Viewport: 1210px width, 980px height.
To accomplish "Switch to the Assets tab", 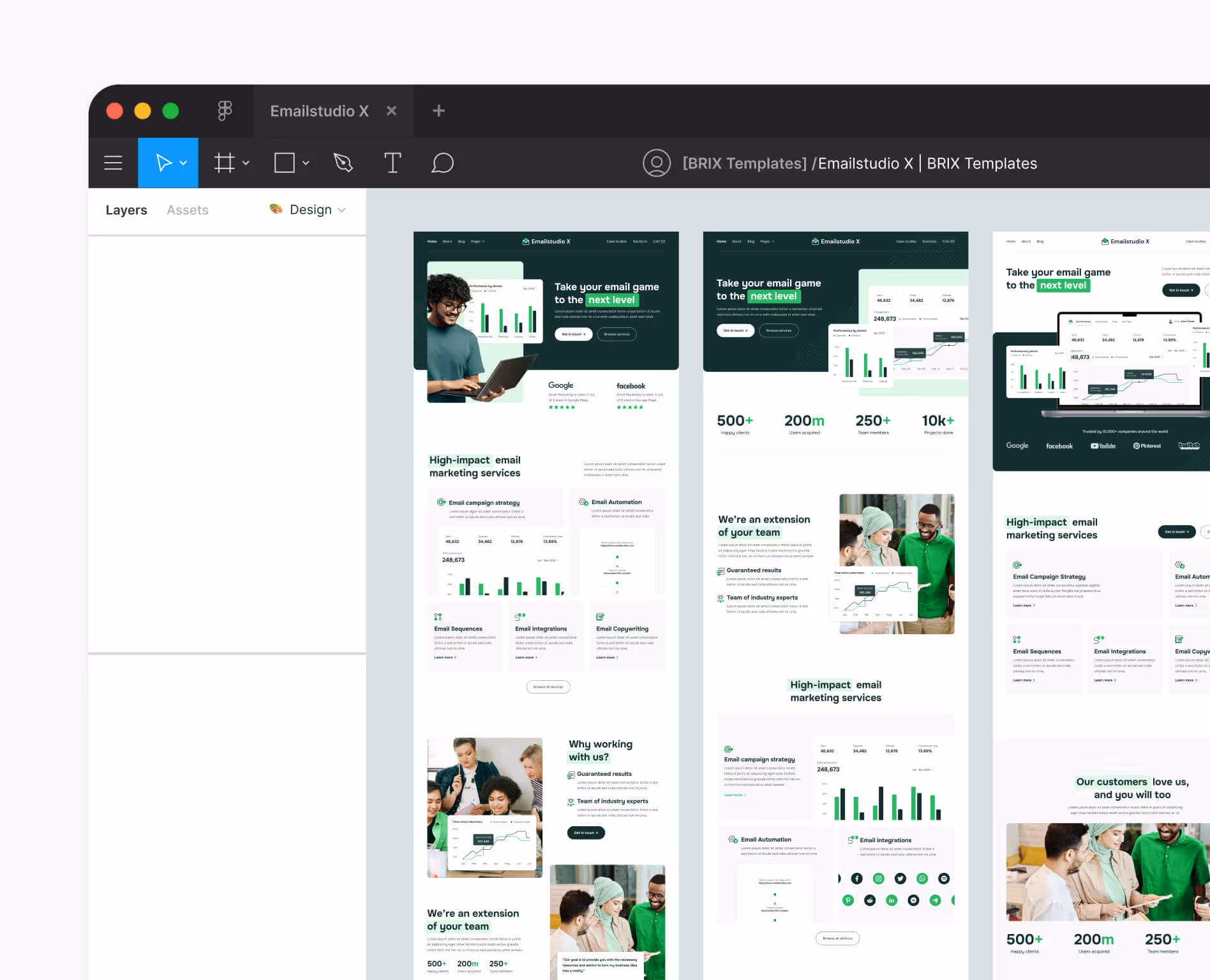I will [x=187, y=209].
